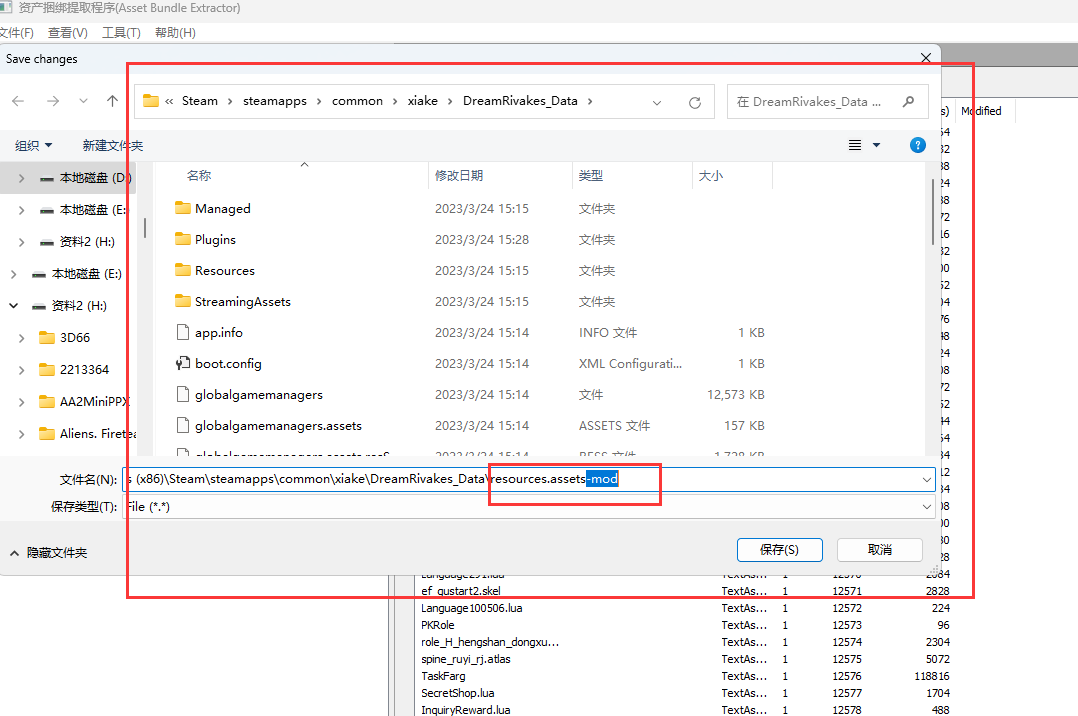Open recent locations chevron next to forward arrow

[83, 101]
